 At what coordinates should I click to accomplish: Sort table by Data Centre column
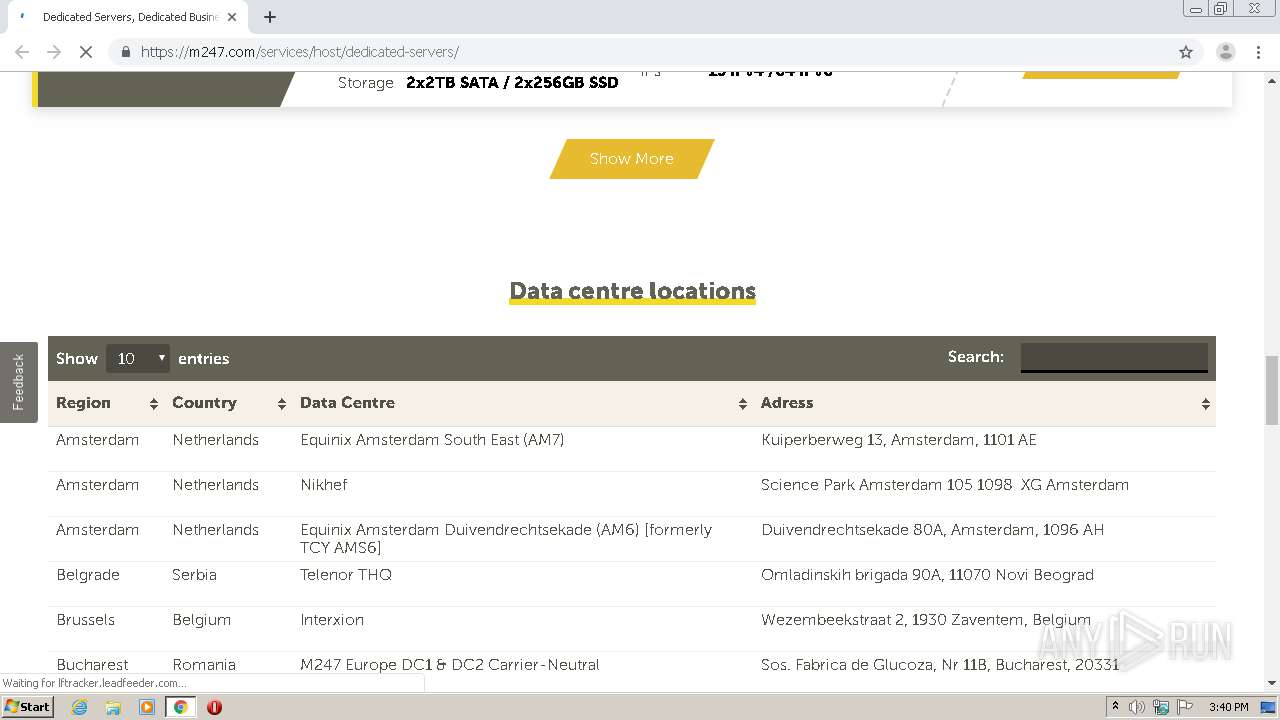[522, 403]
